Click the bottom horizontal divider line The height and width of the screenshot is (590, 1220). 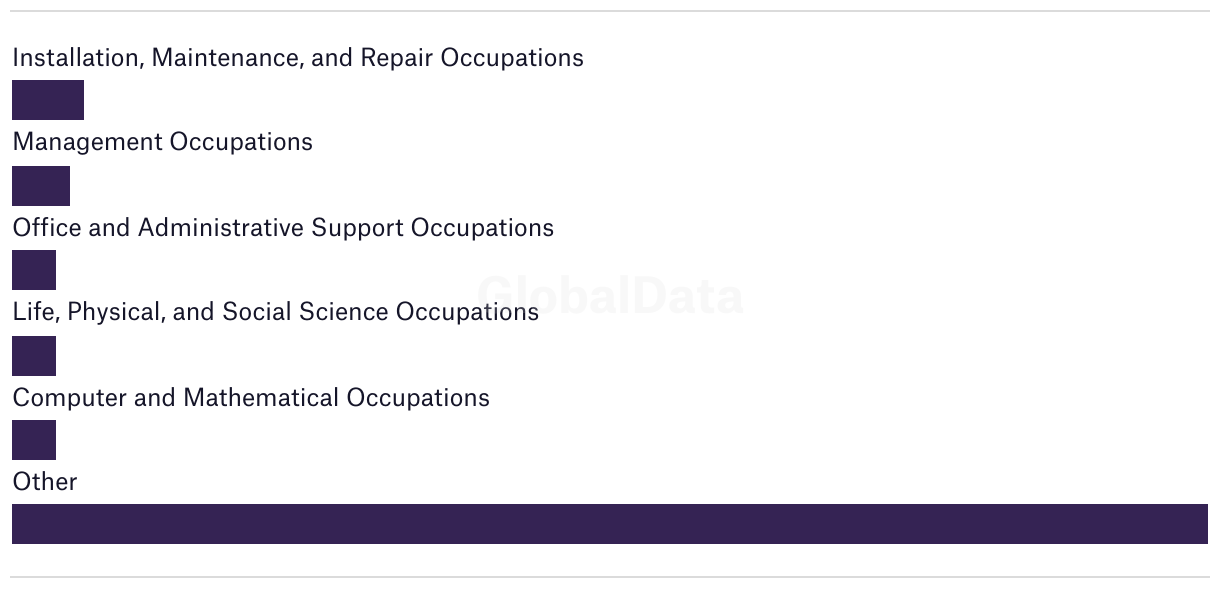[610, 577]
